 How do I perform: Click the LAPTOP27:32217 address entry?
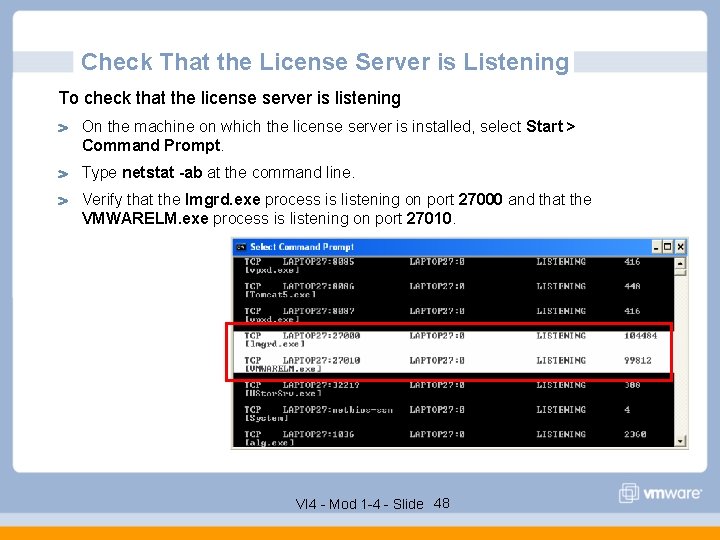point(321,385)
